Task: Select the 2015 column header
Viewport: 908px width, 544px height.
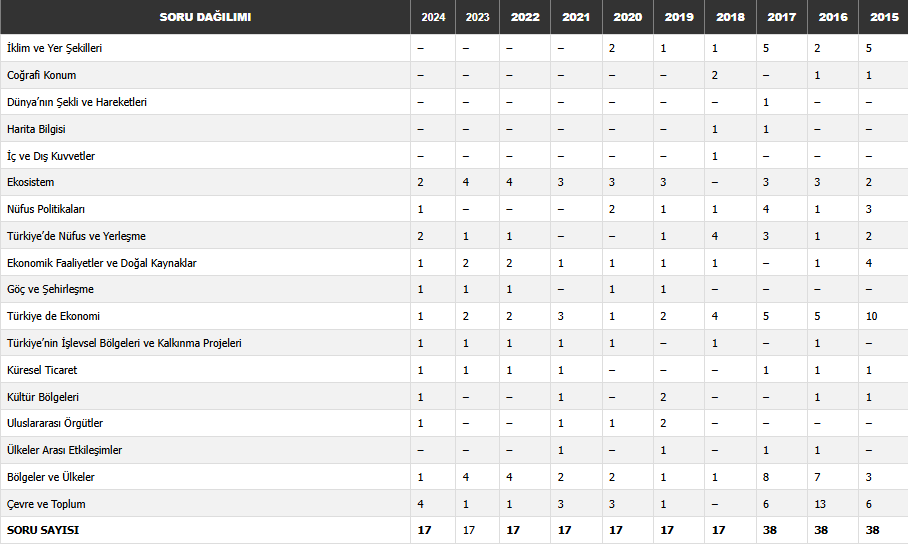Action: (883, 17)
